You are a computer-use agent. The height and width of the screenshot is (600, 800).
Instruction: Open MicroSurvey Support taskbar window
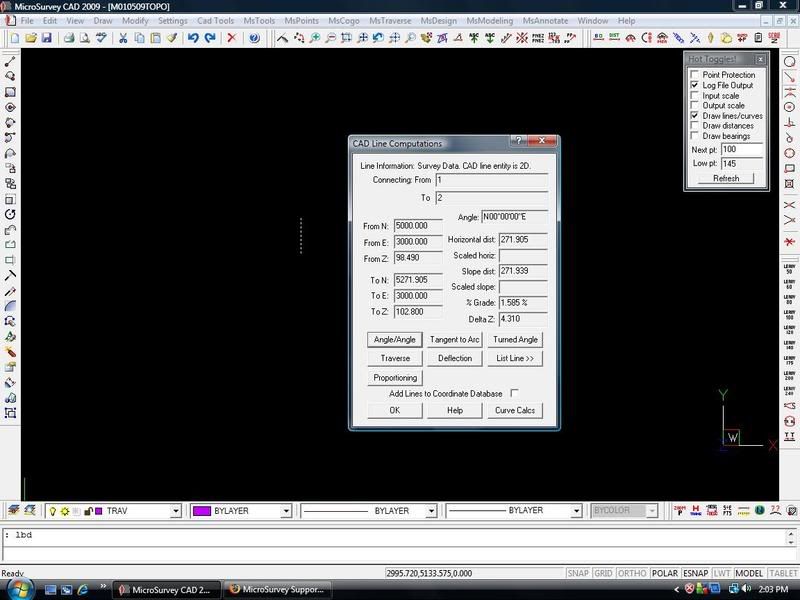[x=278, y=589]
